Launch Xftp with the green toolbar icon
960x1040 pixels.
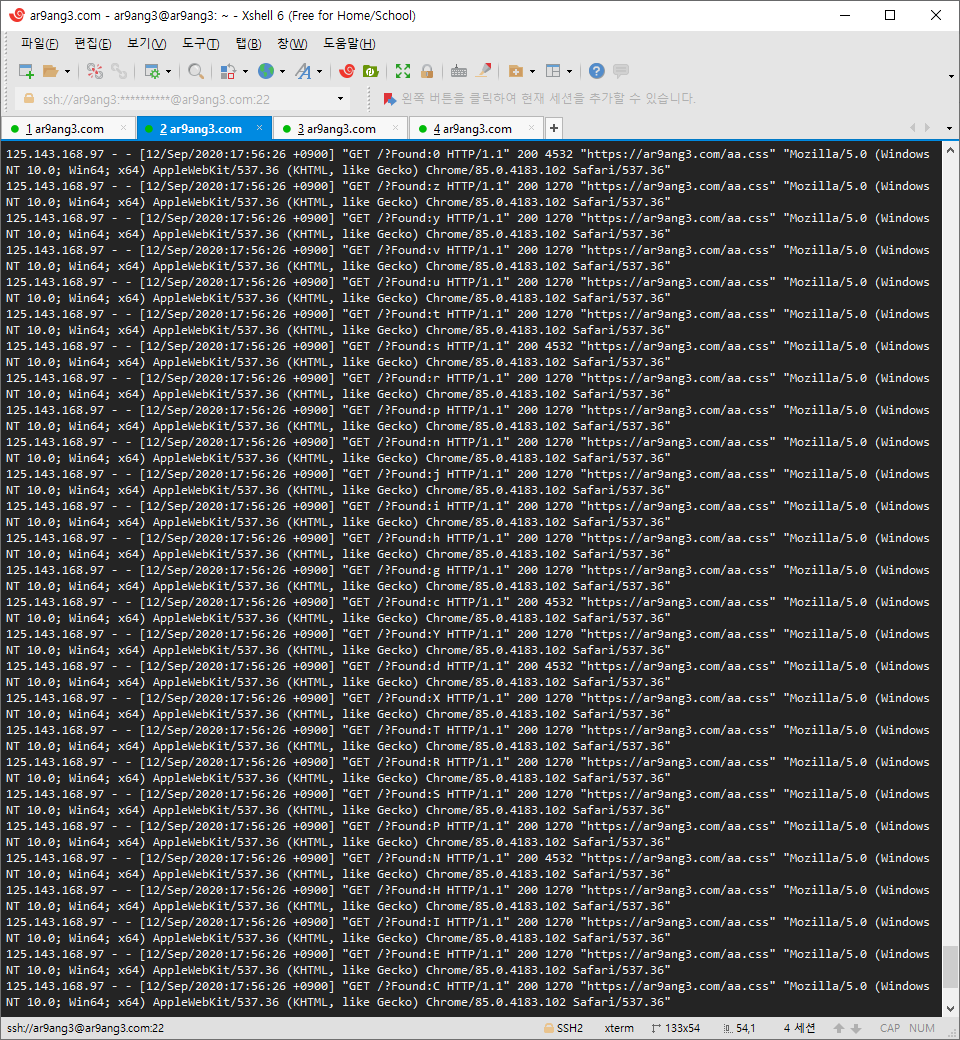371,71
